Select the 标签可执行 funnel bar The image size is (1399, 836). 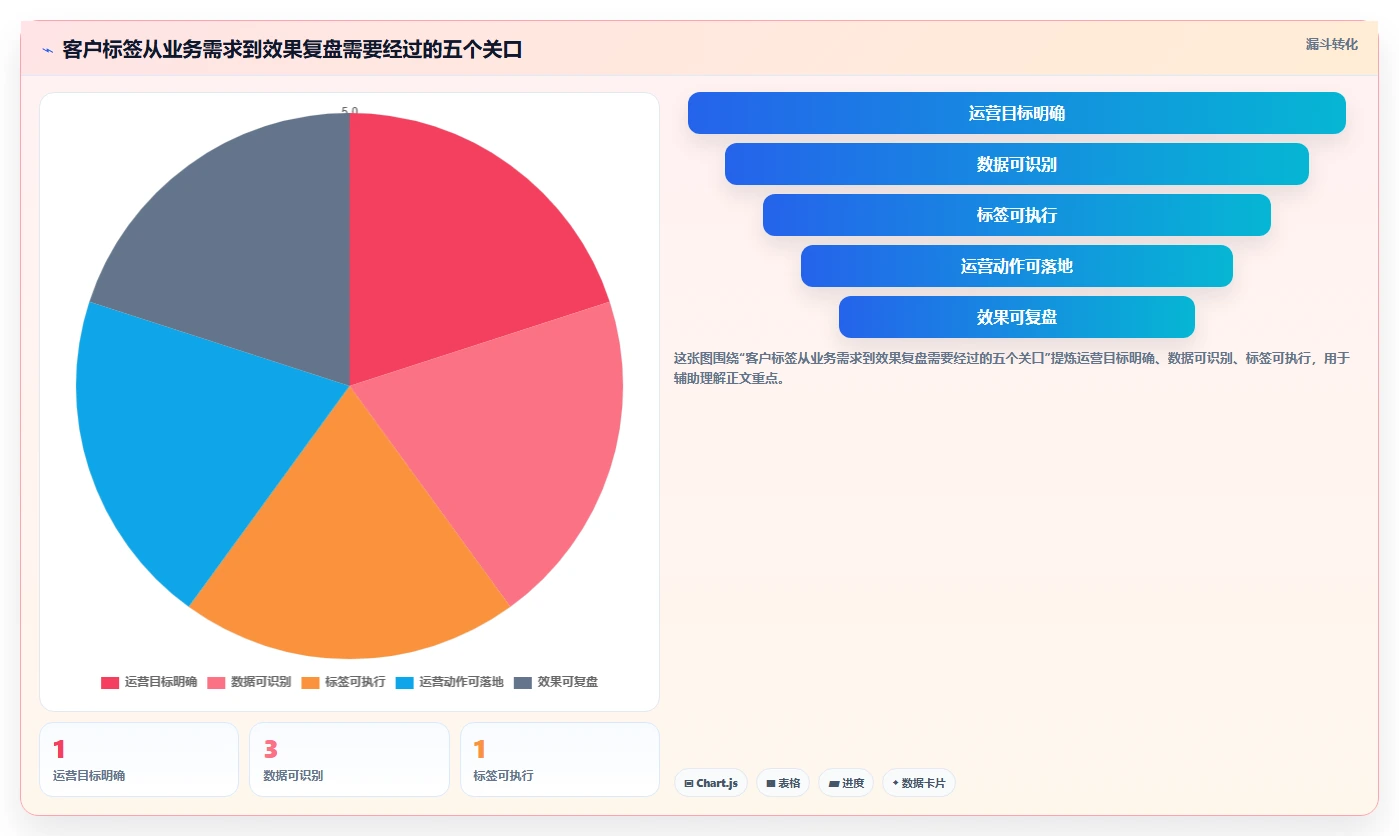pyautogui.click(x=1016, y=215)
